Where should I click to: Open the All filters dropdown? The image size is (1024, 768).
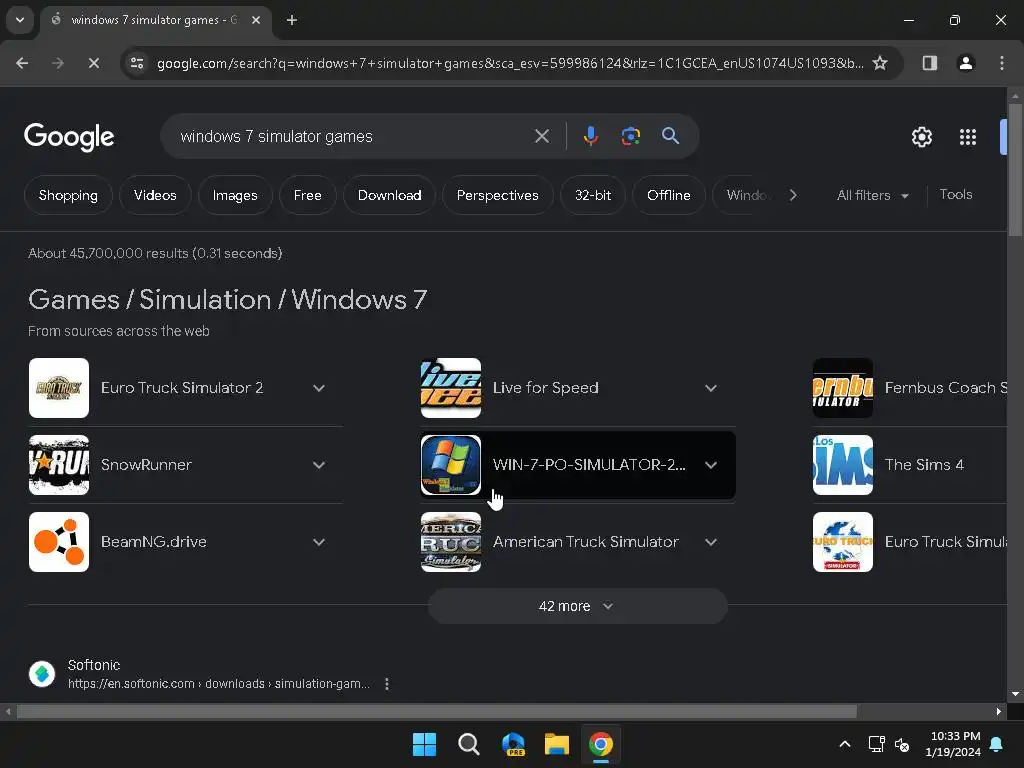tap(872, 195)
